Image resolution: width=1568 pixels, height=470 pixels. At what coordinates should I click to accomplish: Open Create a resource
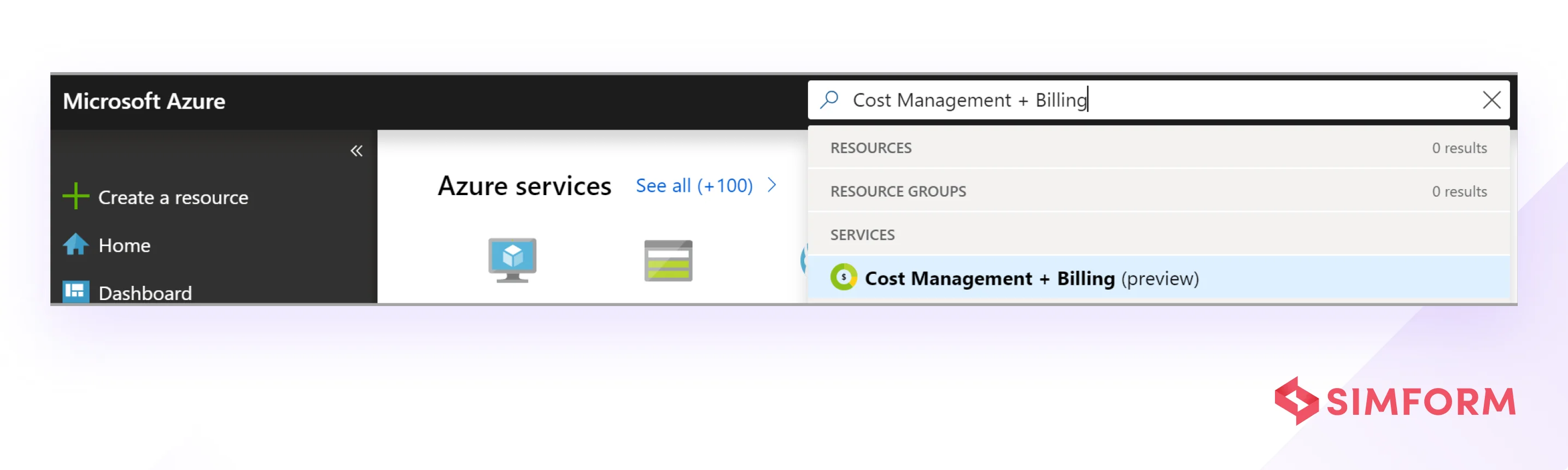[173, 197]
